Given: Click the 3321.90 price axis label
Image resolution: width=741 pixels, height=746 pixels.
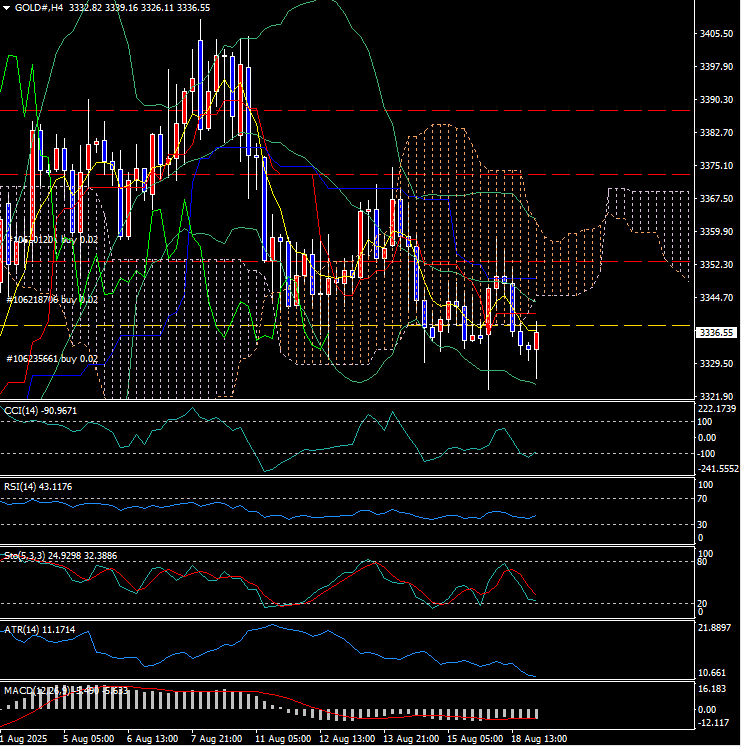Looking at the screenshot, I should [x=716, y=396].
